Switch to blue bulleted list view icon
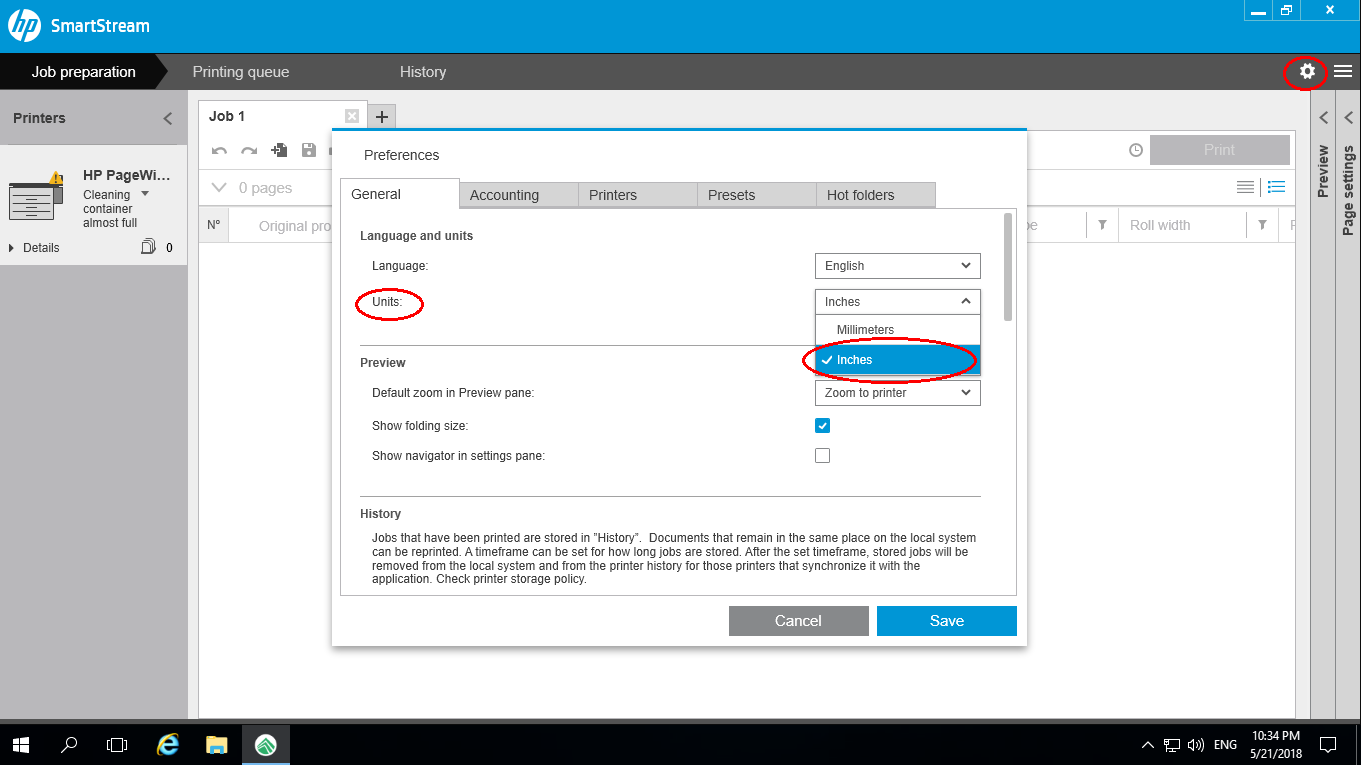The width and height of the screenshot is (1361, 769). pos(1276,187)
